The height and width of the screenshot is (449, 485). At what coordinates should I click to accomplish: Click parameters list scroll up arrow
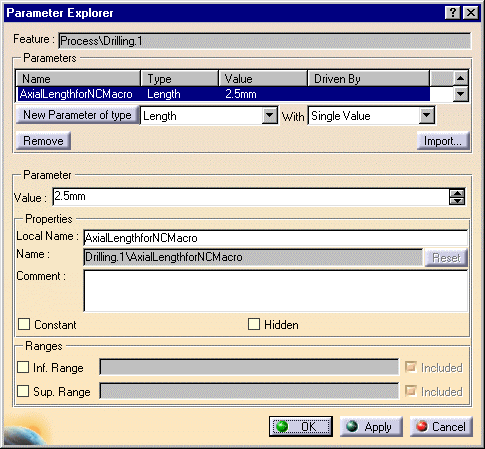click(x=460, y=79)
